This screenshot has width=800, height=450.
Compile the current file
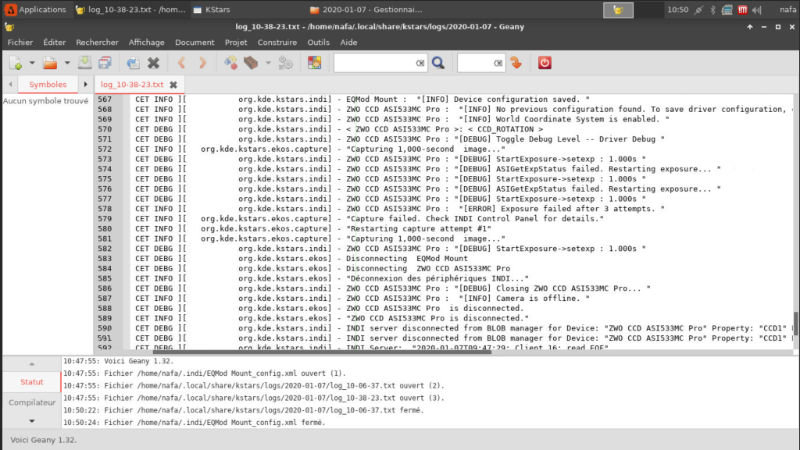click(231, 63)
